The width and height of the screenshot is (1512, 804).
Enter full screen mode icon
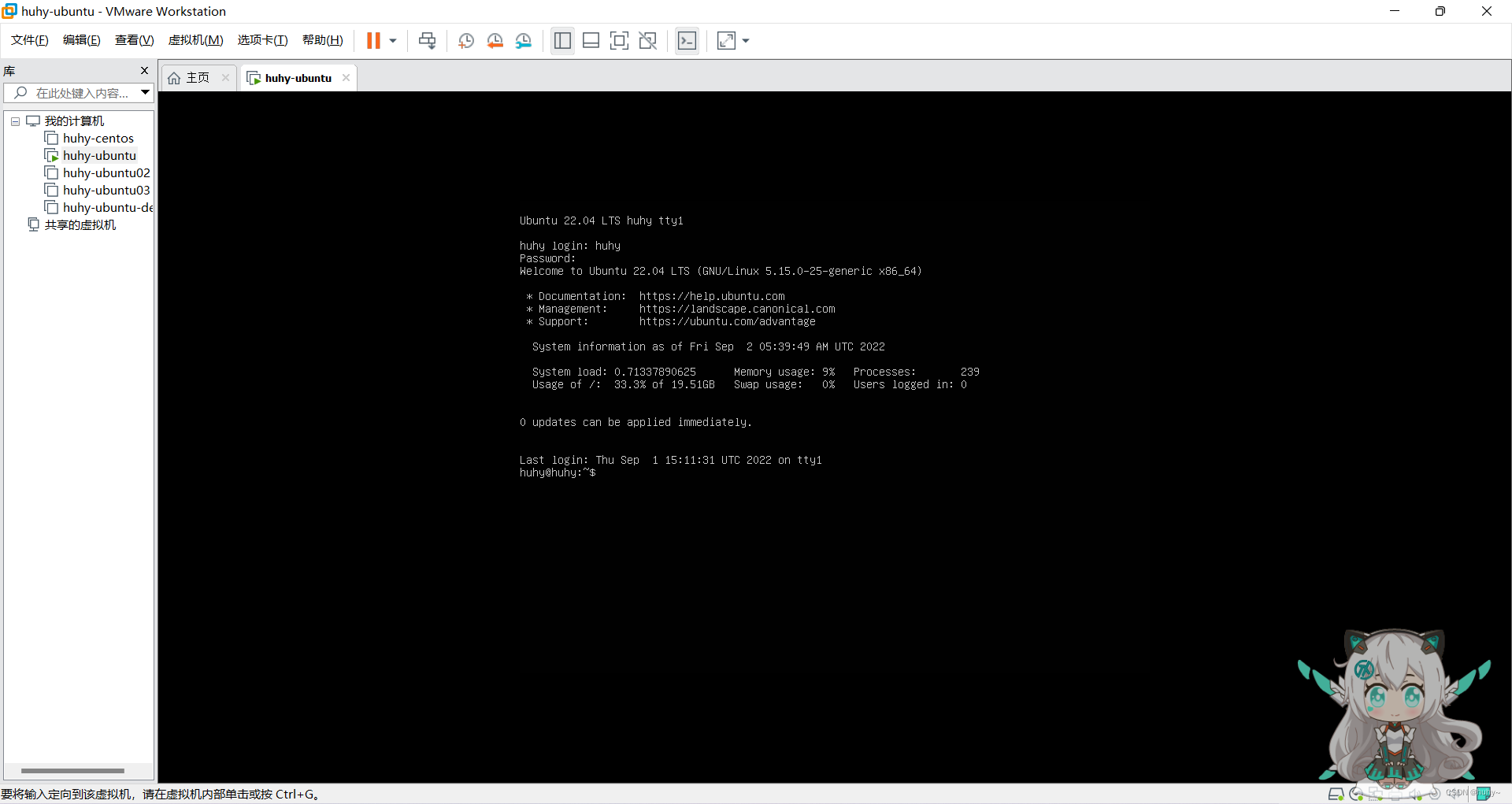pyautogui.click(x=620, y=41)
